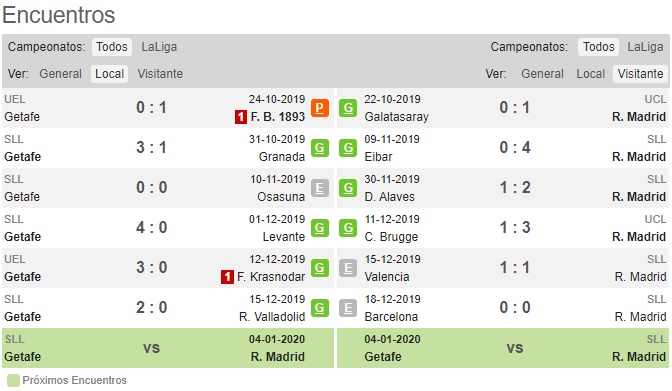Switch left view to Visitante
672x391 pixels.
click(160, 74)
